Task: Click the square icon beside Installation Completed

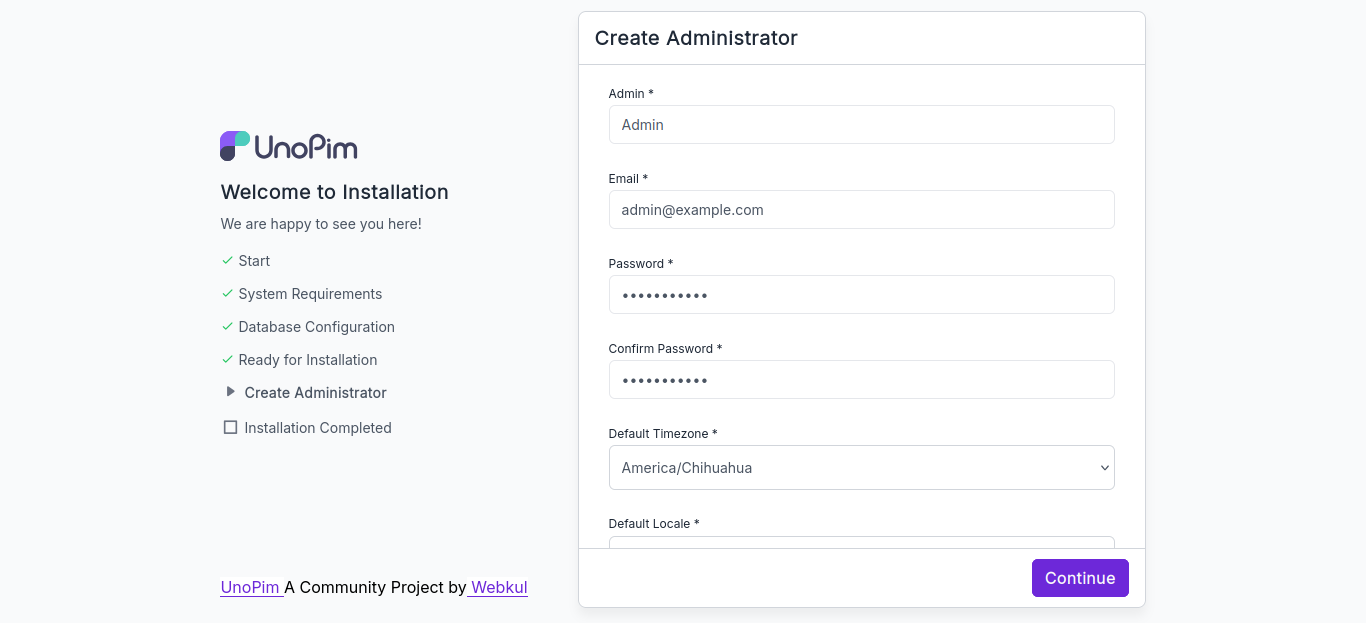Action: click(x=230, y=427)
